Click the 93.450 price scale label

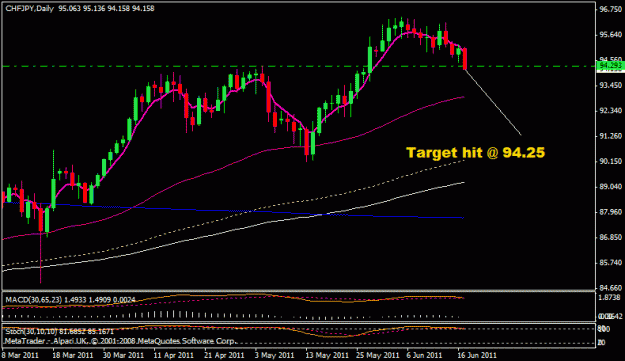[x=611, y=85]
